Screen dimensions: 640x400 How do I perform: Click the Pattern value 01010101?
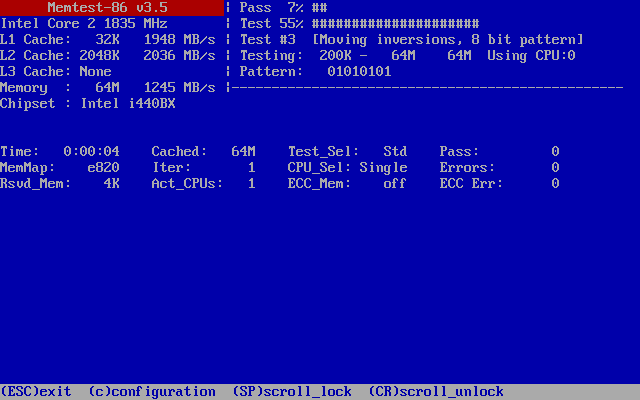point(360,72)
